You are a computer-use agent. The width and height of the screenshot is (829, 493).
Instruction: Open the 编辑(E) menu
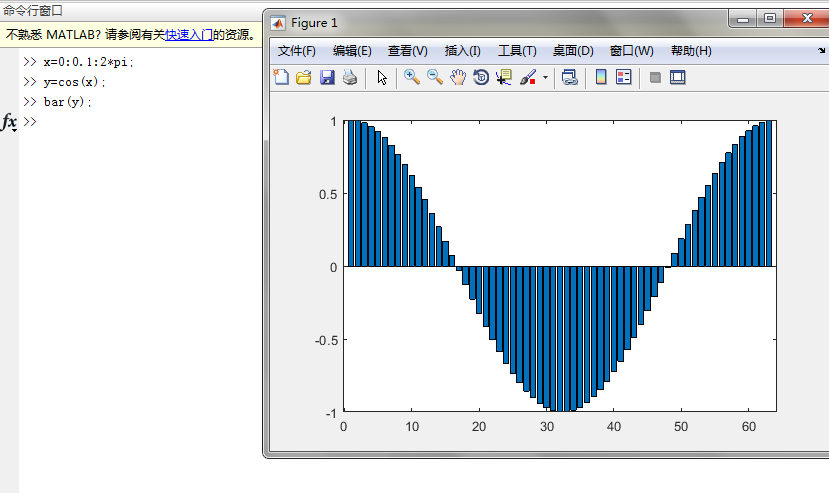tap(352, 51)
